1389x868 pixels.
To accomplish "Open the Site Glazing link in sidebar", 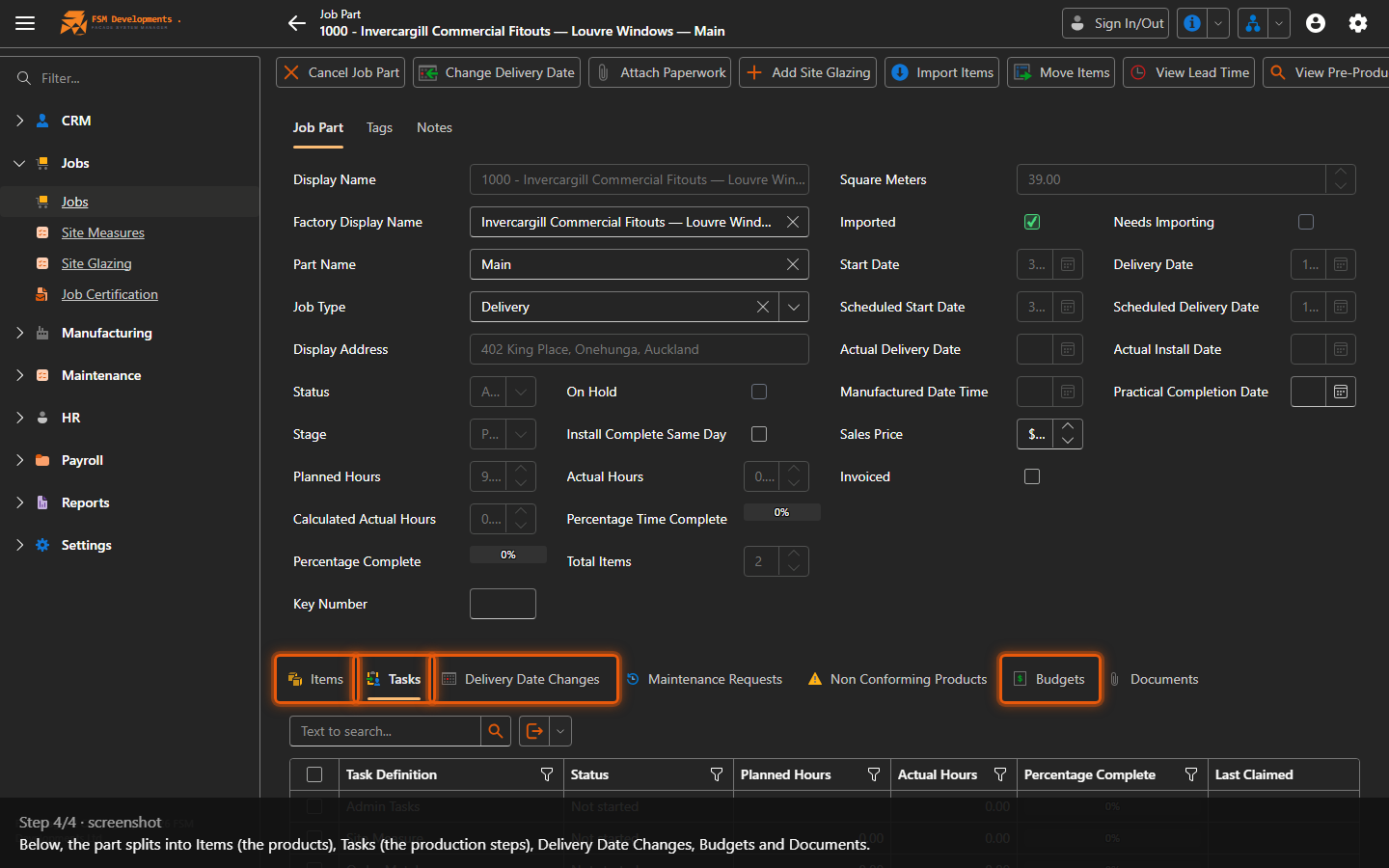I will tap(96, 263).
